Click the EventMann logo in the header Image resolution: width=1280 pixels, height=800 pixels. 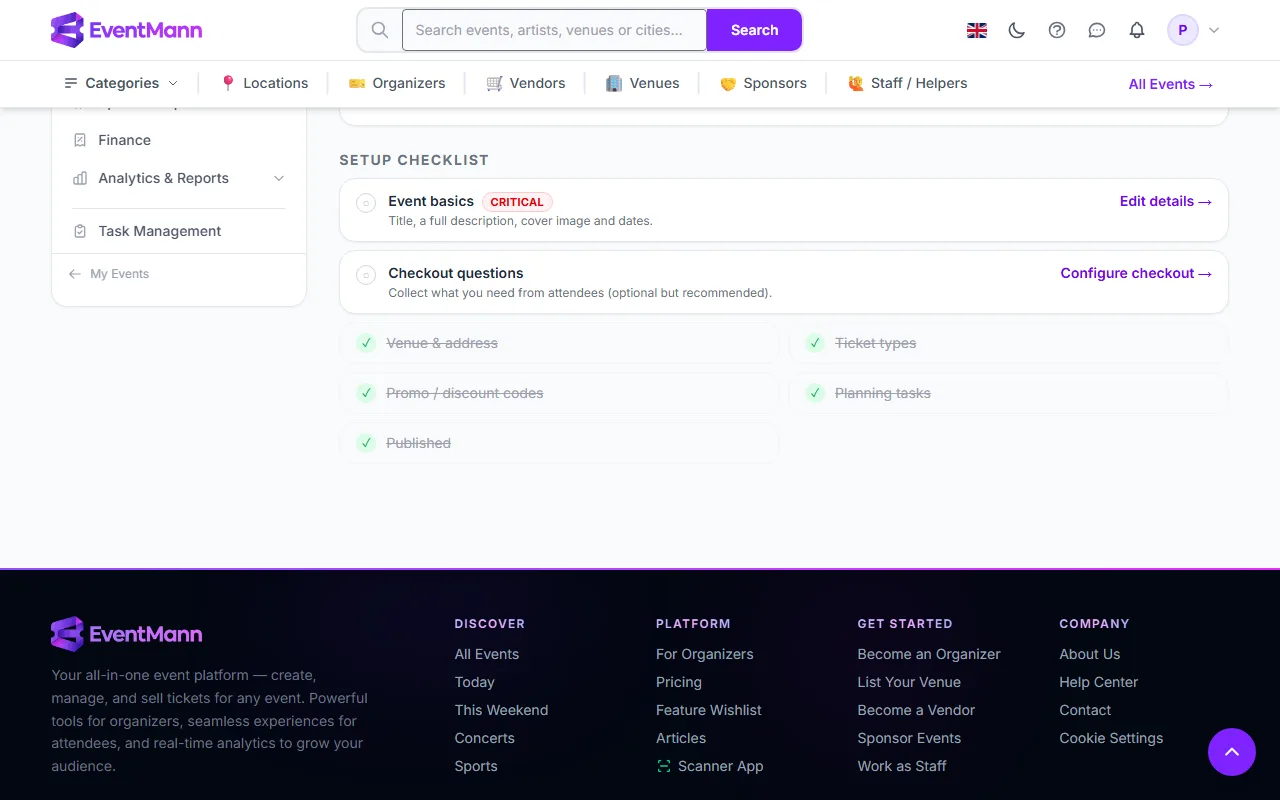(127, 30)
